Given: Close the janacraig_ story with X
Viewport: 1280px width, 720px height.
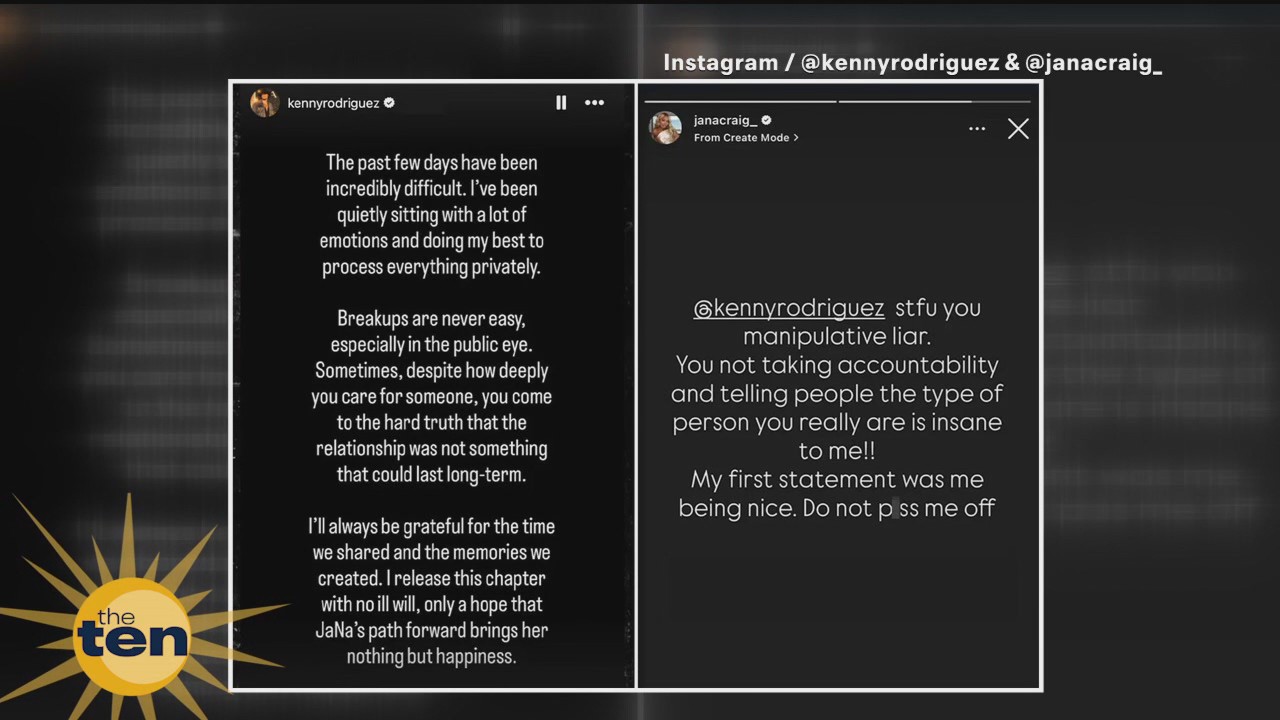Looking at the screenshot, I should (1018, 129).
